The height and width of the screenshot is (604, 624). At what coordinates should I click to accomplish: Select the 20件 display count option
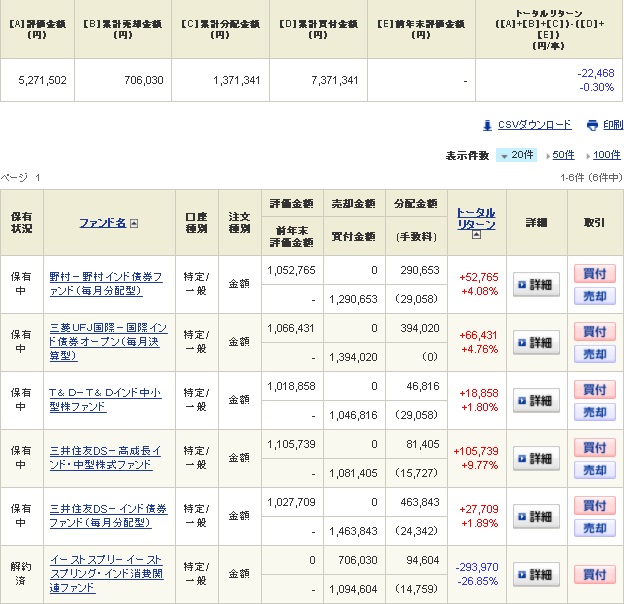517,155
